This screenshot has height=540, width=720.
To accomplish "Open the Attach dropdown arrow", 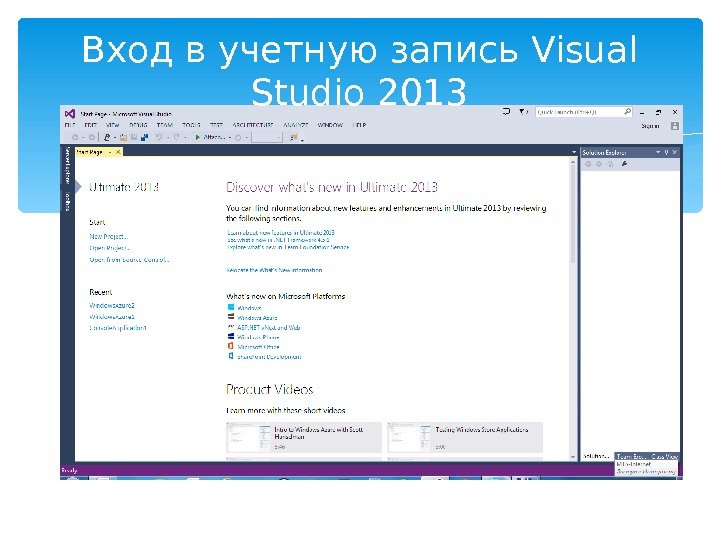I will (230, 137).
